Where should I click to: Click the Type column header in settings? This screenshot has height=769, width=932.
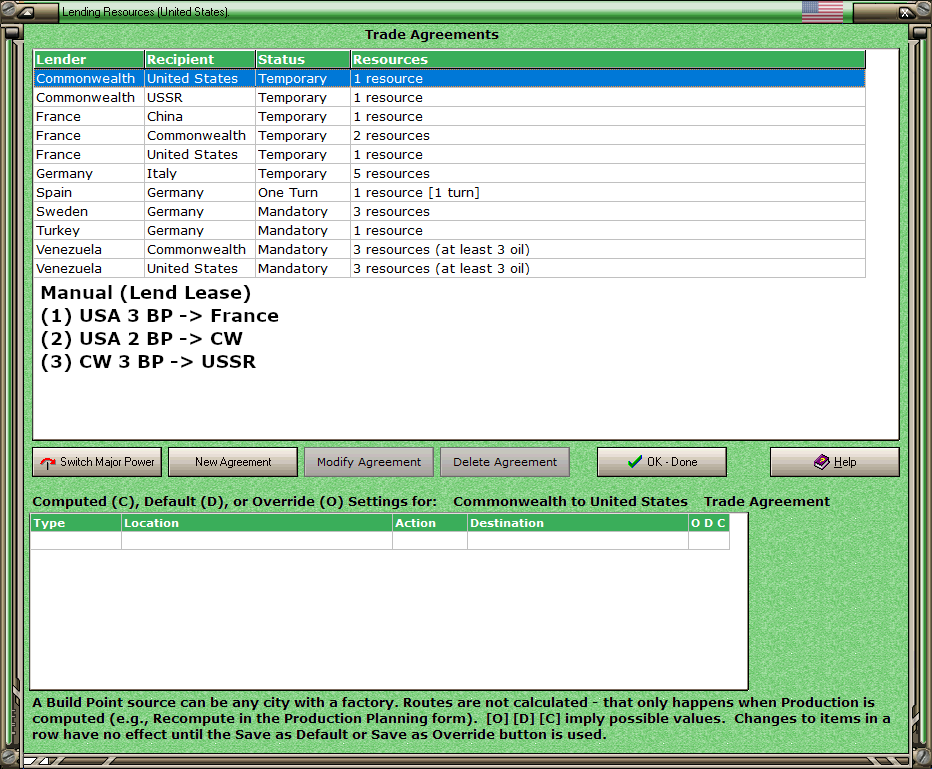pos(75,523)
